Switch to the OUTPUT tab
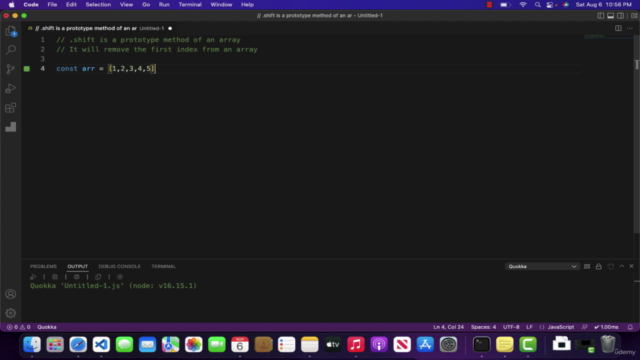Image resolution: width=640 pixels, height=360 pixels. (x=78, y=267)
